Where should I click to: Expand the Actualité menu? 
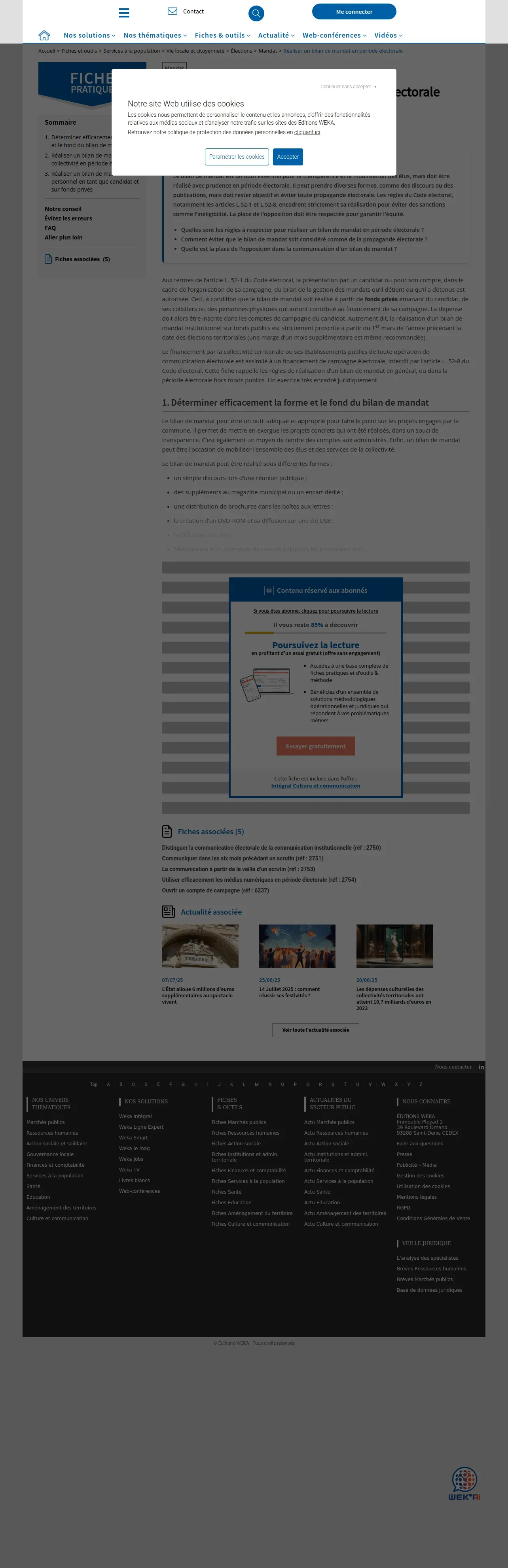click(276, 35)
